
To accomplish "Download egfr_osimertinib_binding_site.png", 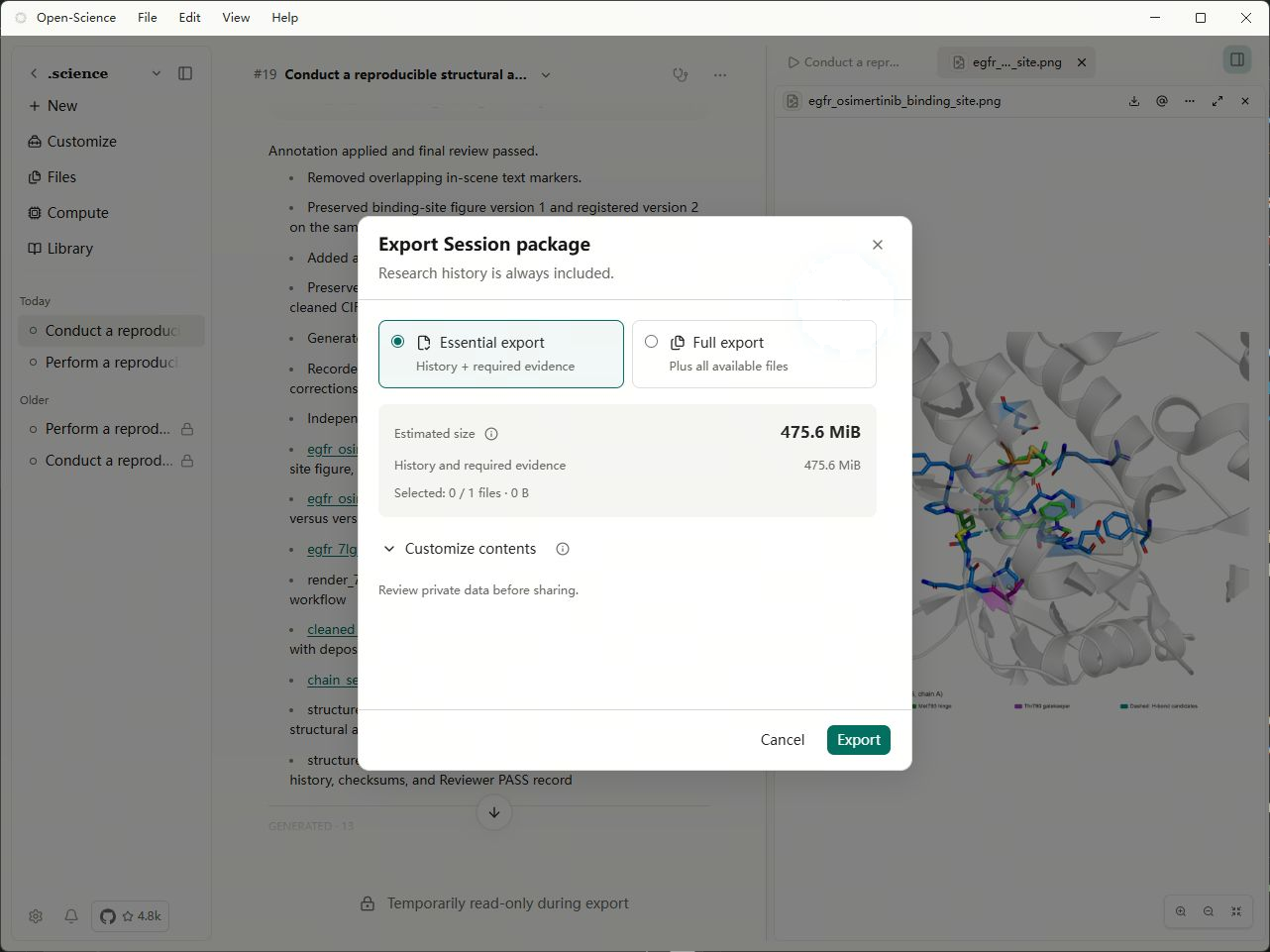I will pos(1134,101).
